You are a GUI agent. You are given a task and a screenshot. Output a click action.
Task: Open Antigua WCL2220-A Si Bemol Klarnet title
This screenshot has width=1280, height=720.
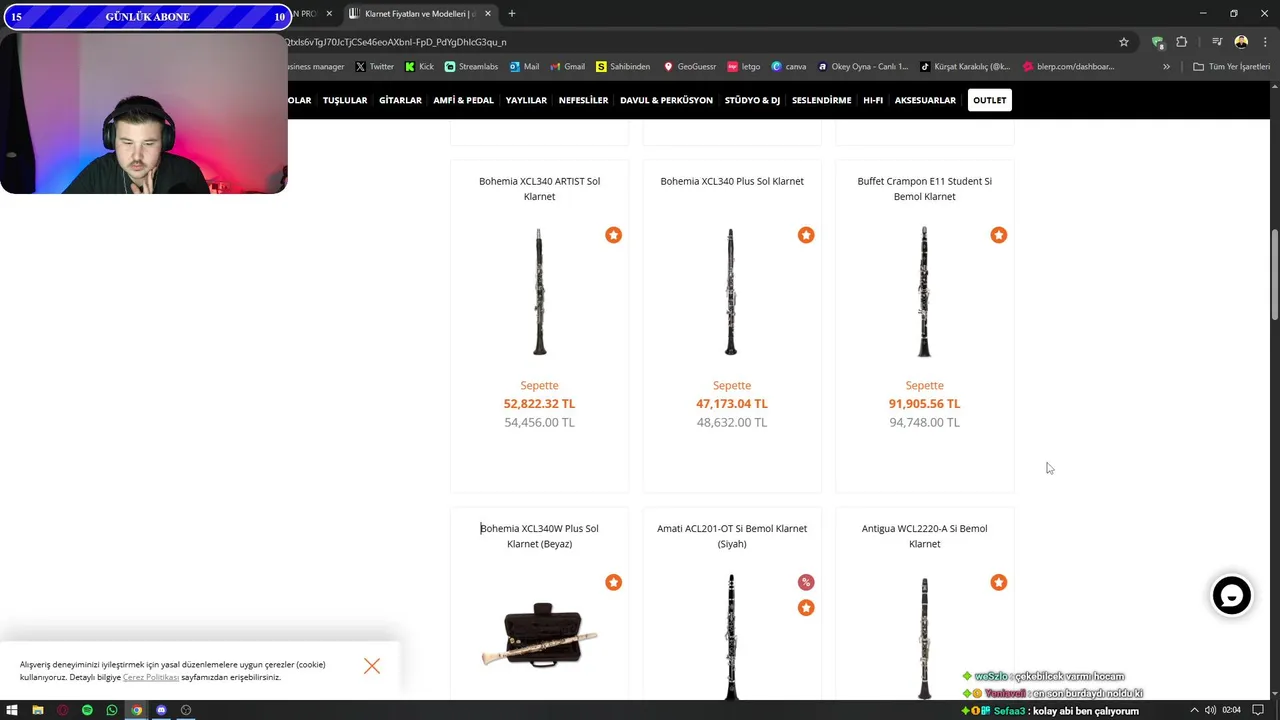pos(924,536)
